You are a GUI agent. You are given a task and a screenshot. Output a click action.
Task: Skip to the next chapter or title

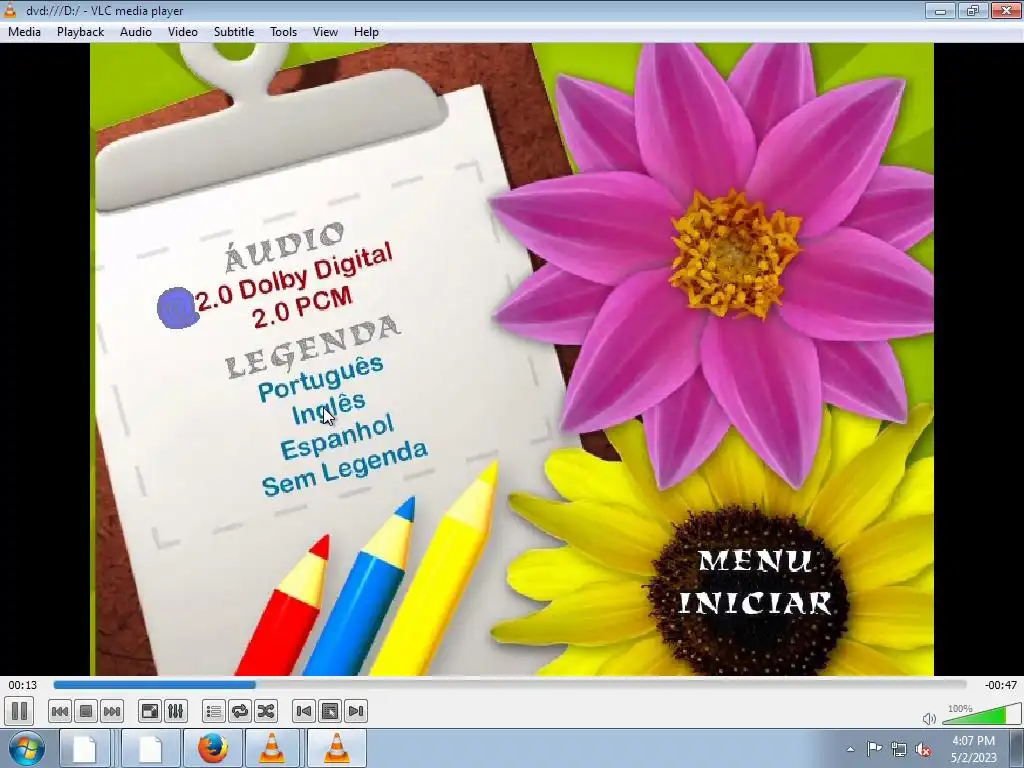pos(112,711)
